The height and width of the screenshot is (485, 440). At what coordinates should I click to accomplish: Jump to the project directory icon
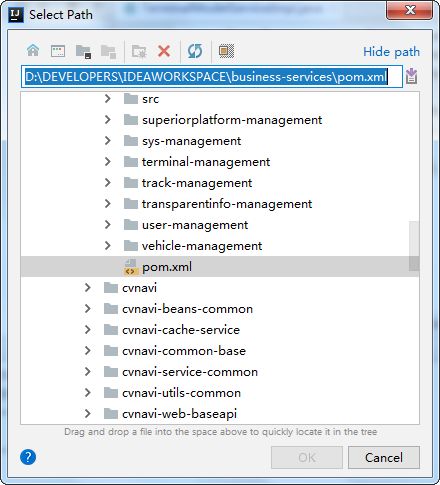83,51
